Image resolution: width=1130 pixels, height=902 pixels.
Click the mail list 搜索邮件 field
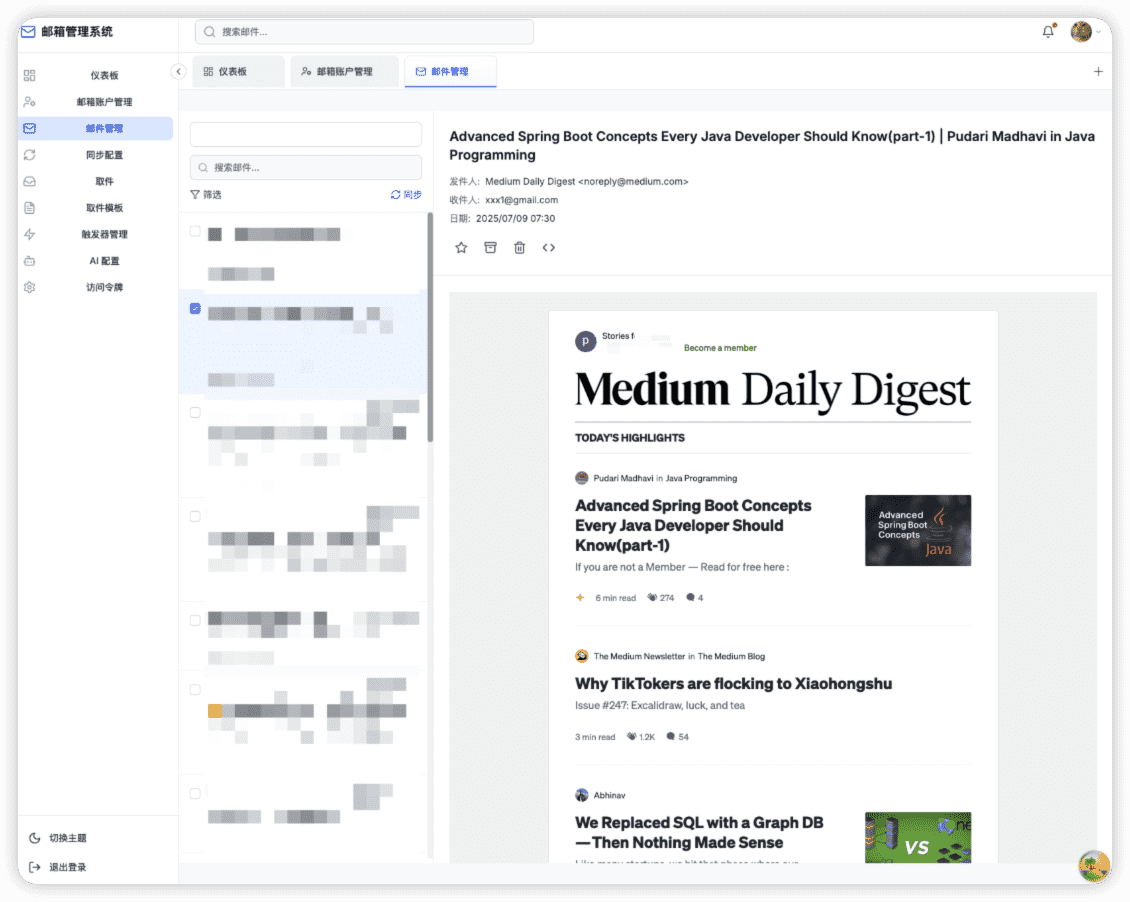point(306,167)
